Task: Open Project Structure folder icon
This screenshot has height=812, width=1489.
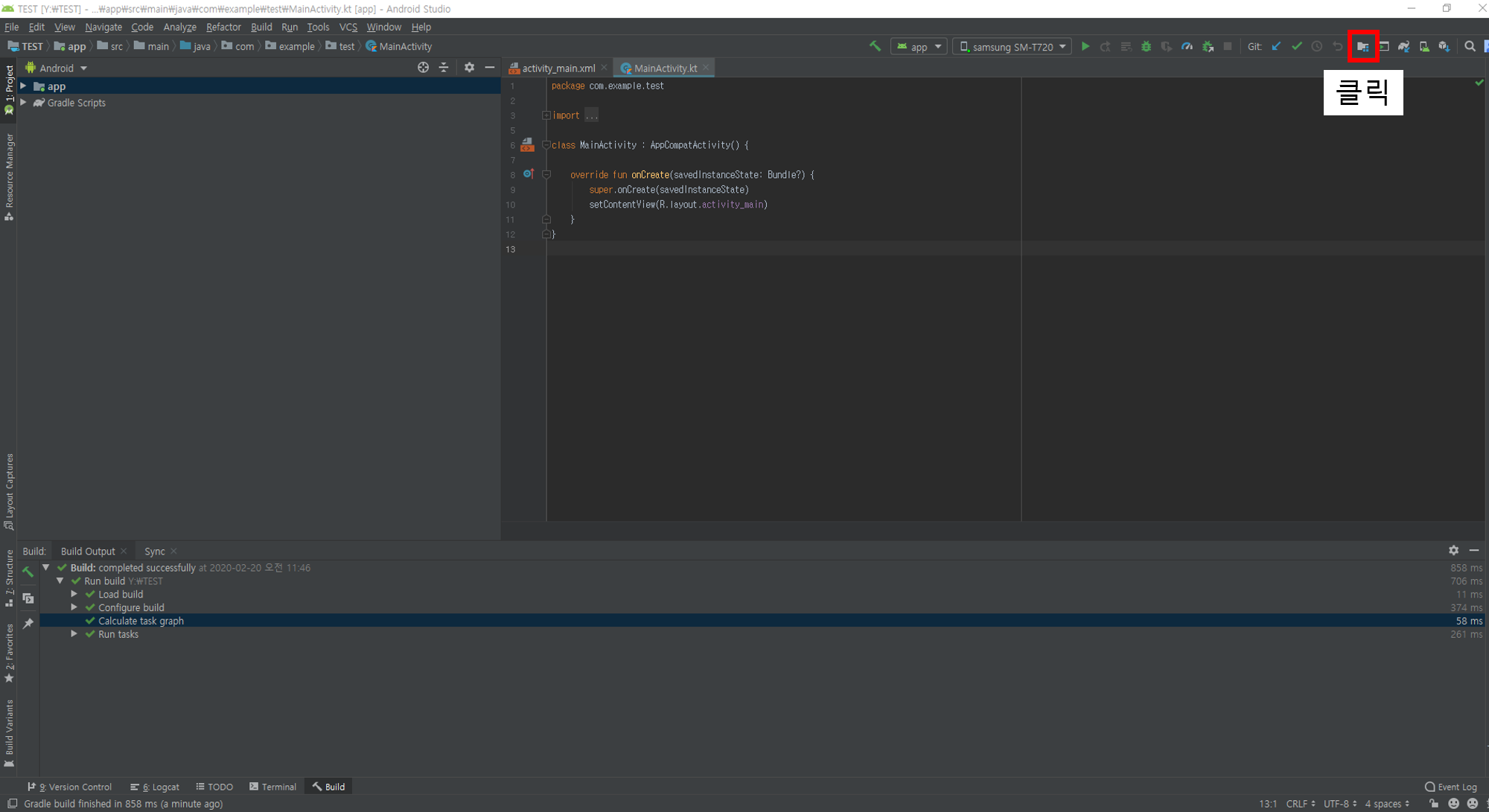Action: (x=1362, y=46)
